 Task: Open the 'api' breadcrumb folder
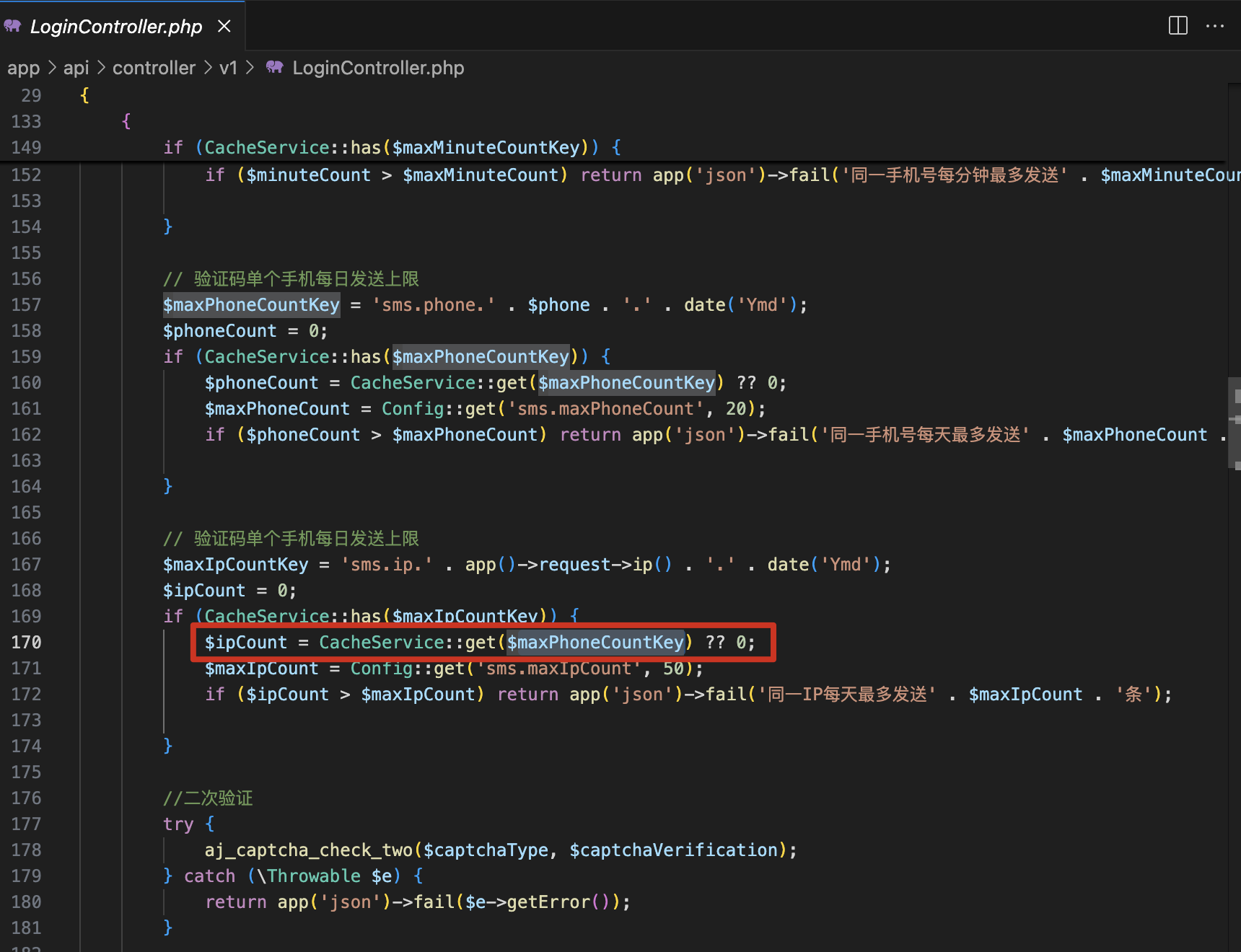coord(76,68)
